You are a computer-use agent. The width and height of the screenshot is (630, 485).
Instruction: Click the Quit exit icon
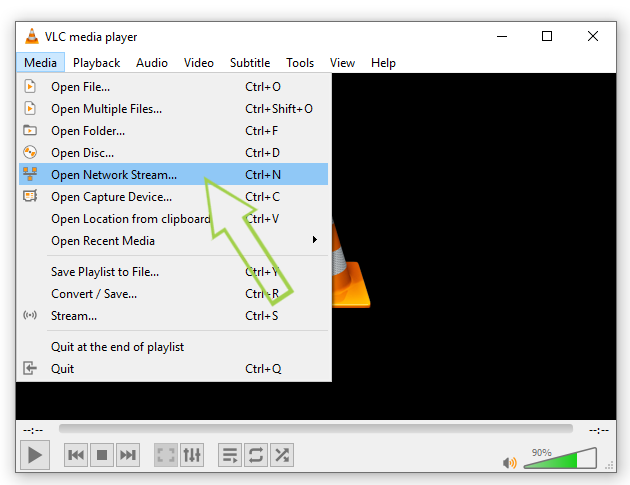click(x=30, y=368)
